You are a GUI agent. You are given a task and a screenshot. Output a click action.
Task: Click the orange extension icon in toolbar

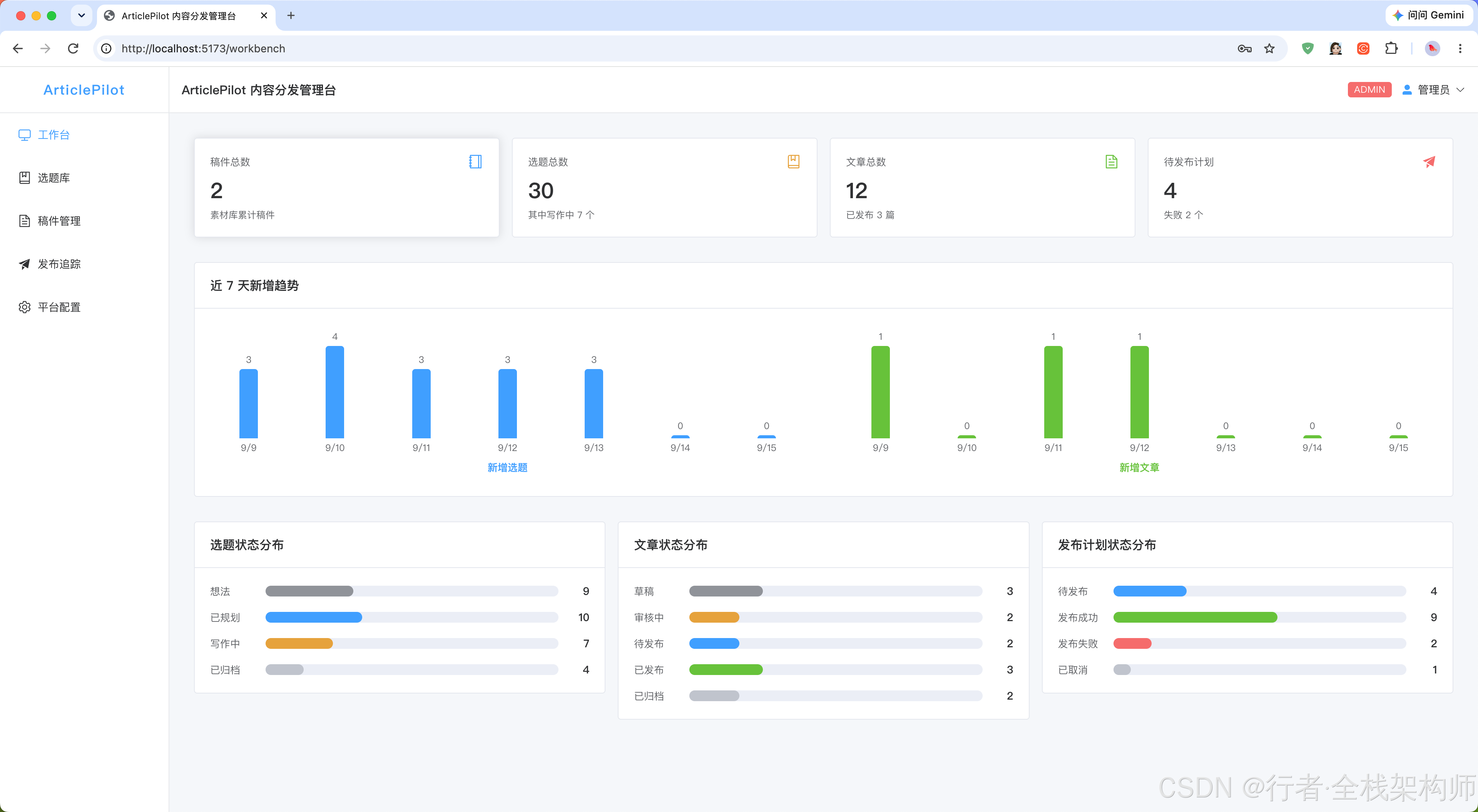(x=1363, y=49)
